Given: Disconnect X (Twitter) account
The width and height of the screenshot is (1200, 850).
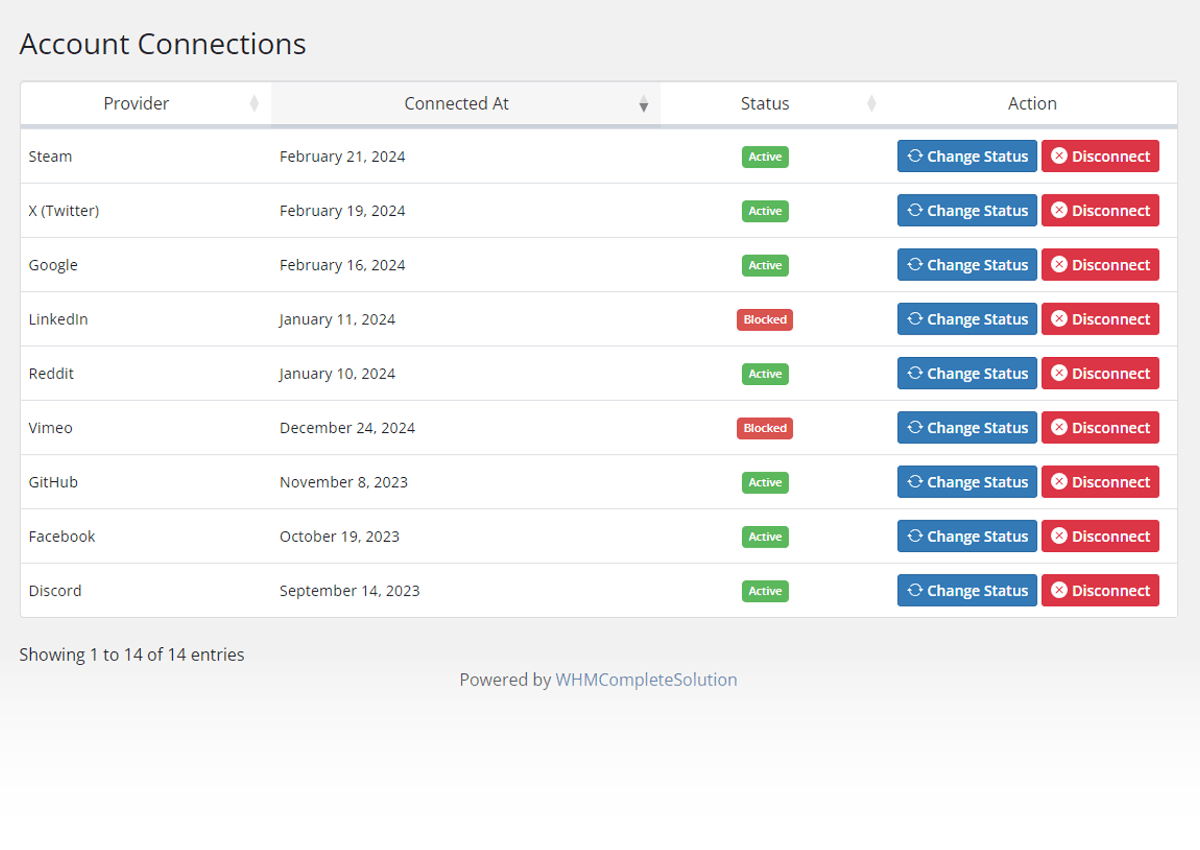Looking at the screenshot, I should (x=1100, y=210).
